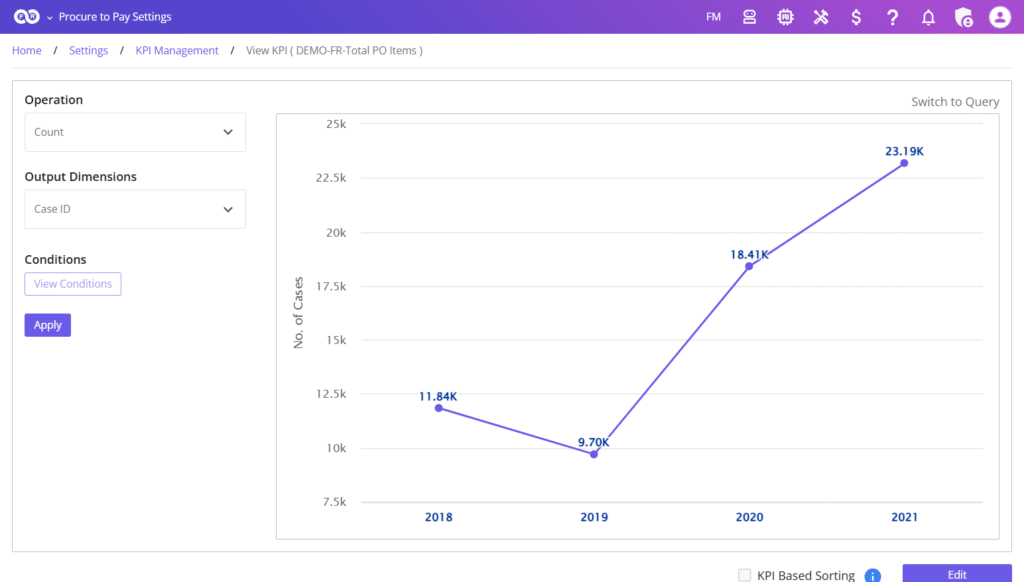Click the View Conditions button

[x=73, y=284]
